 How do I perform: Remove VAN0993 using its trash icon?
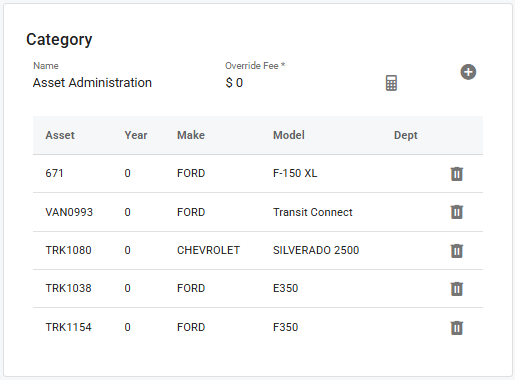tap(457, 212)
